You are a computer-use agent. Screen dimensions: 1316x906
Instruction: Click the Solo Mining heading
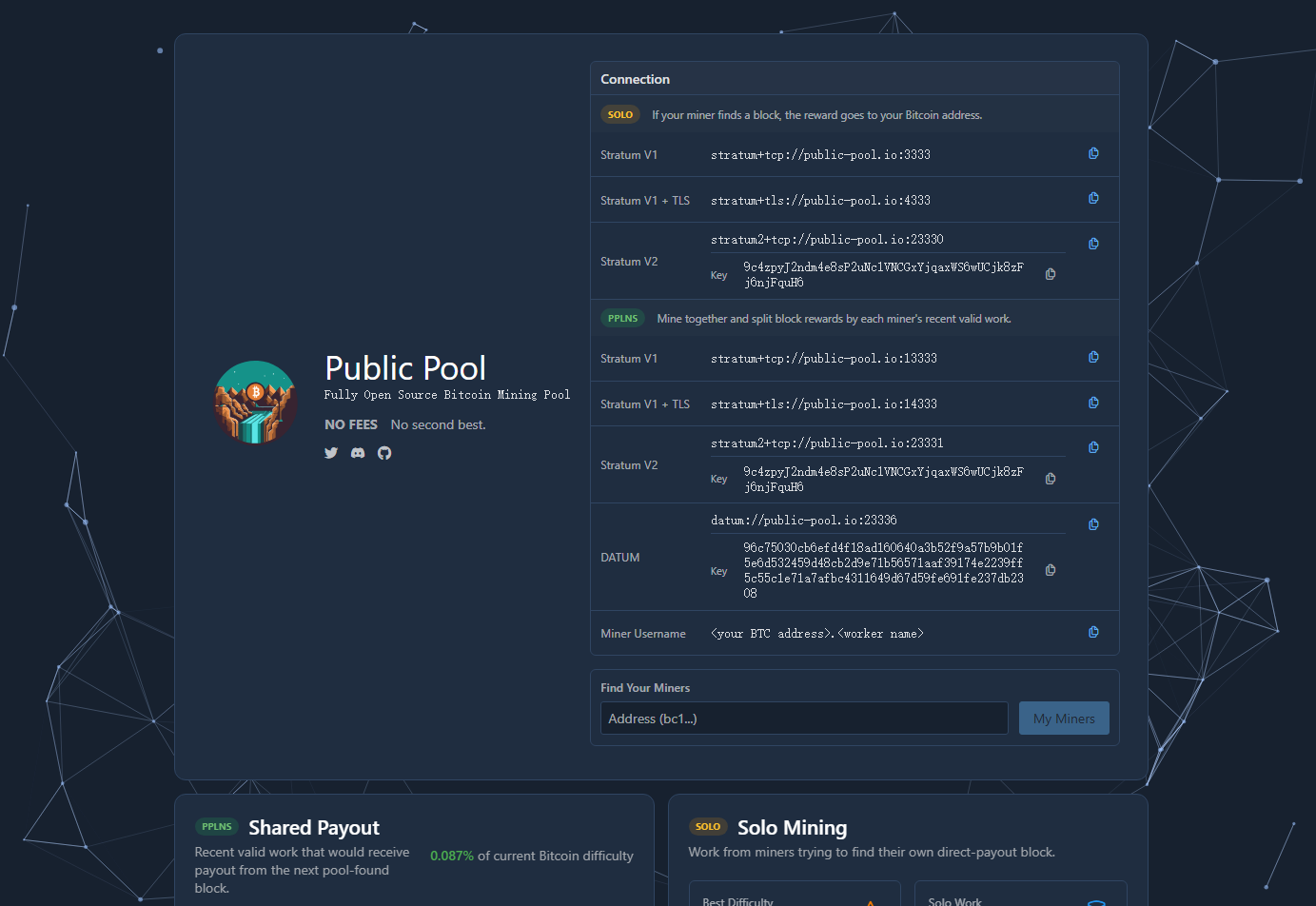point(792,827)
